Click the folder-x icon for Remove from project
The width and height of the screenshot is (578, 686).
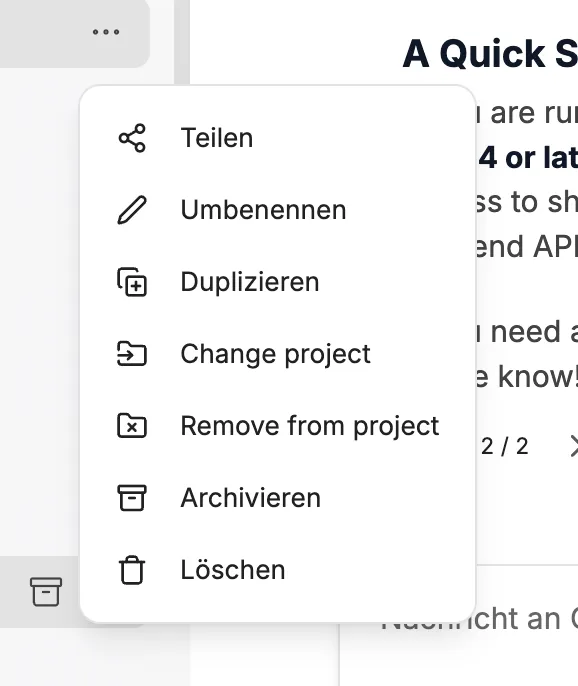132,426
